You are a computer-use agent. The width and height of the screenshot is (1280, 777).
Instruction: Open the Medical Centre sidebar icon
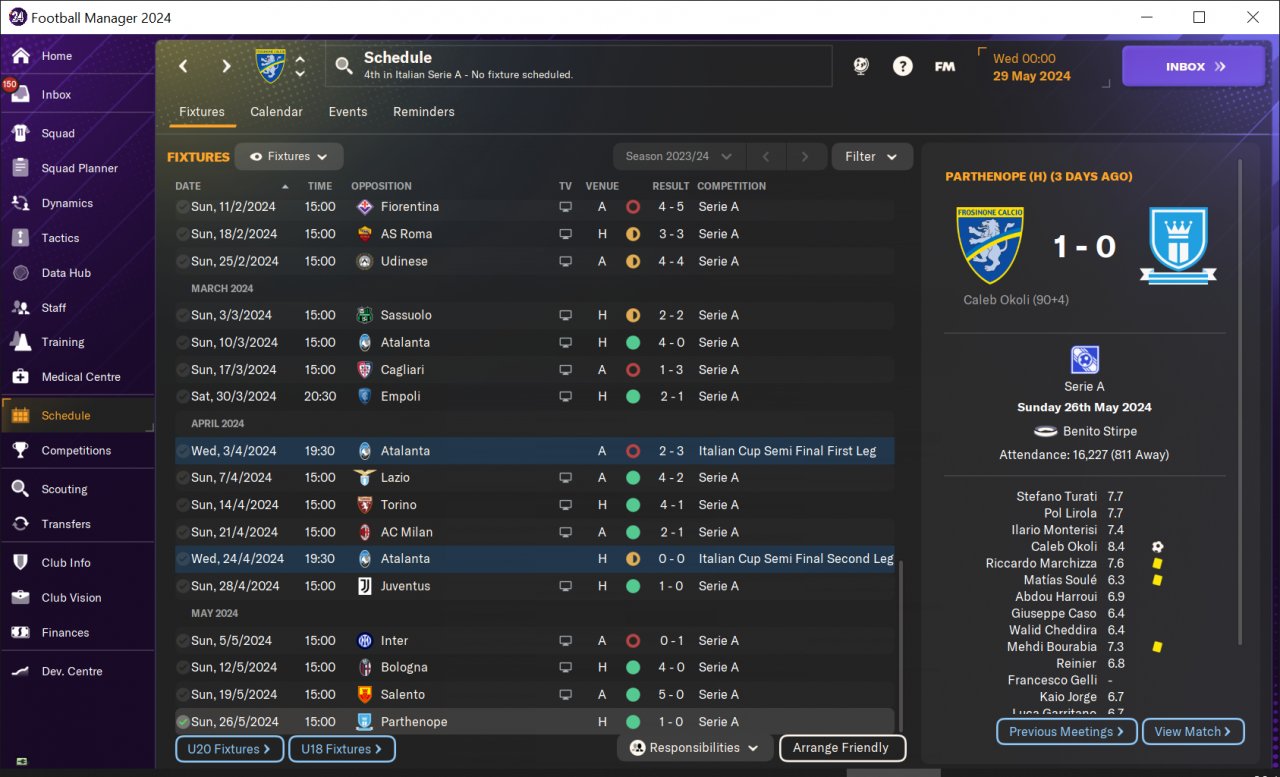pos(20,377)
